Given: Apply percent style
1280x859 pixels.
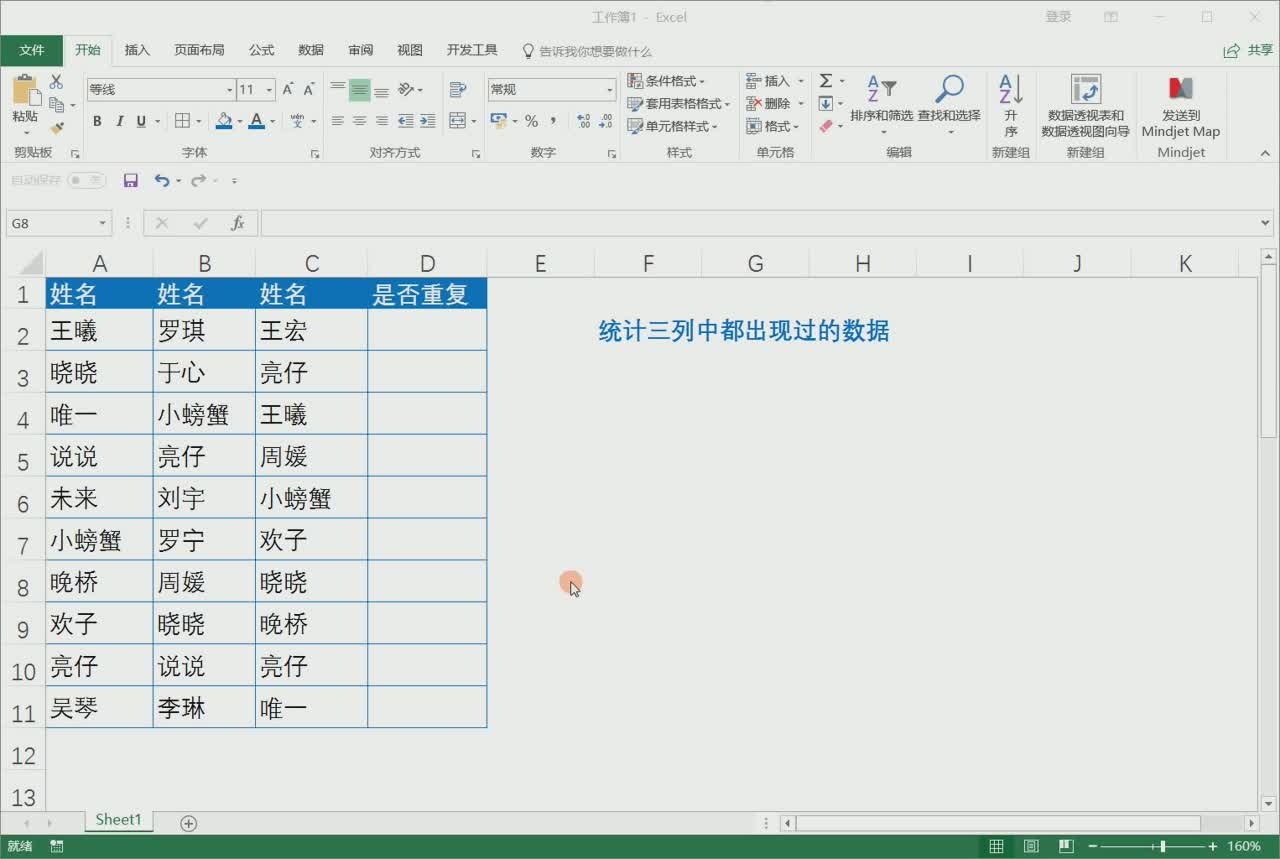Looking at the screenshot, I should point(531,121).
